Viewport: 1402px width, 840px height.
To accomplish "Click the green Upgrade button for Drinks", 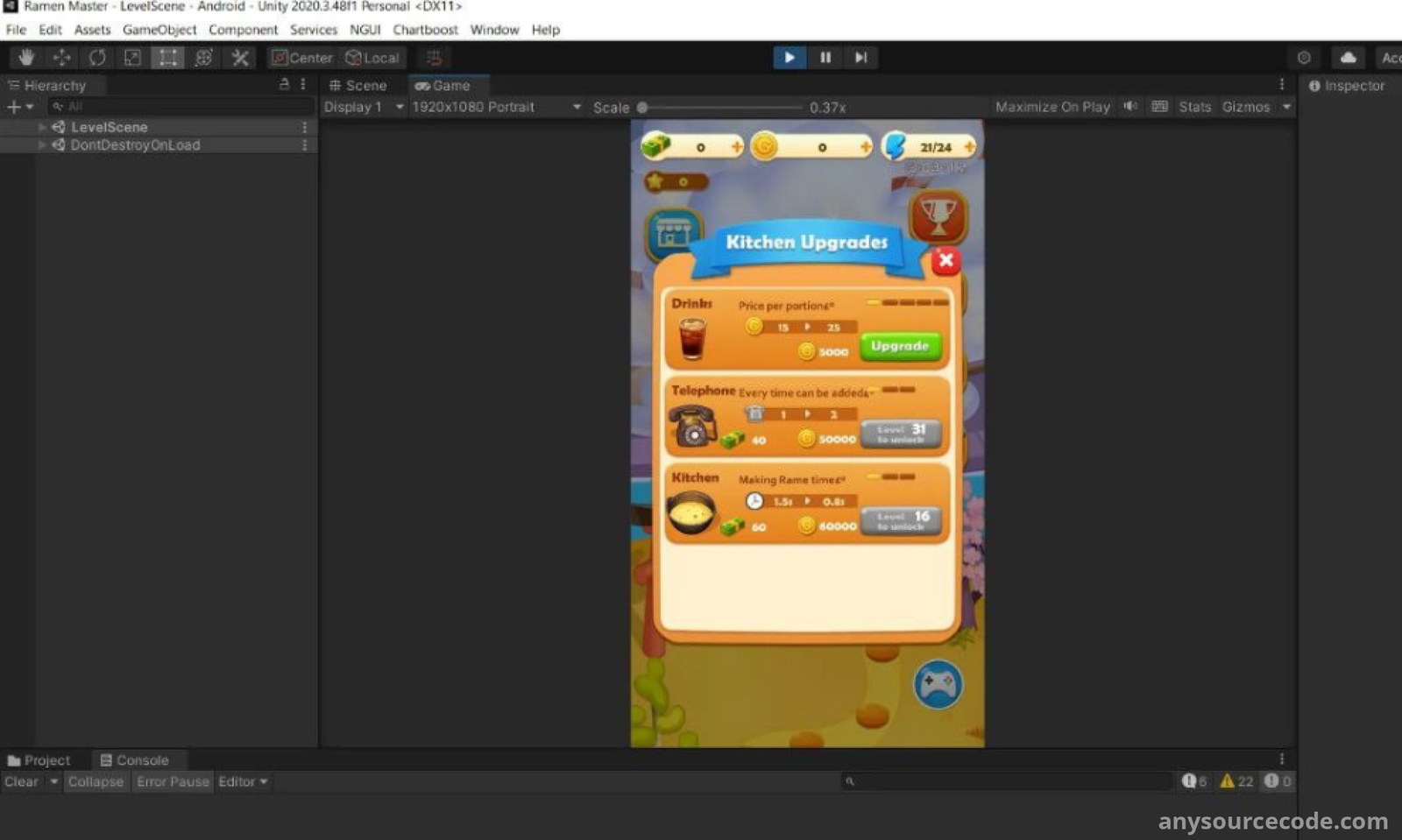I will 899,346.
